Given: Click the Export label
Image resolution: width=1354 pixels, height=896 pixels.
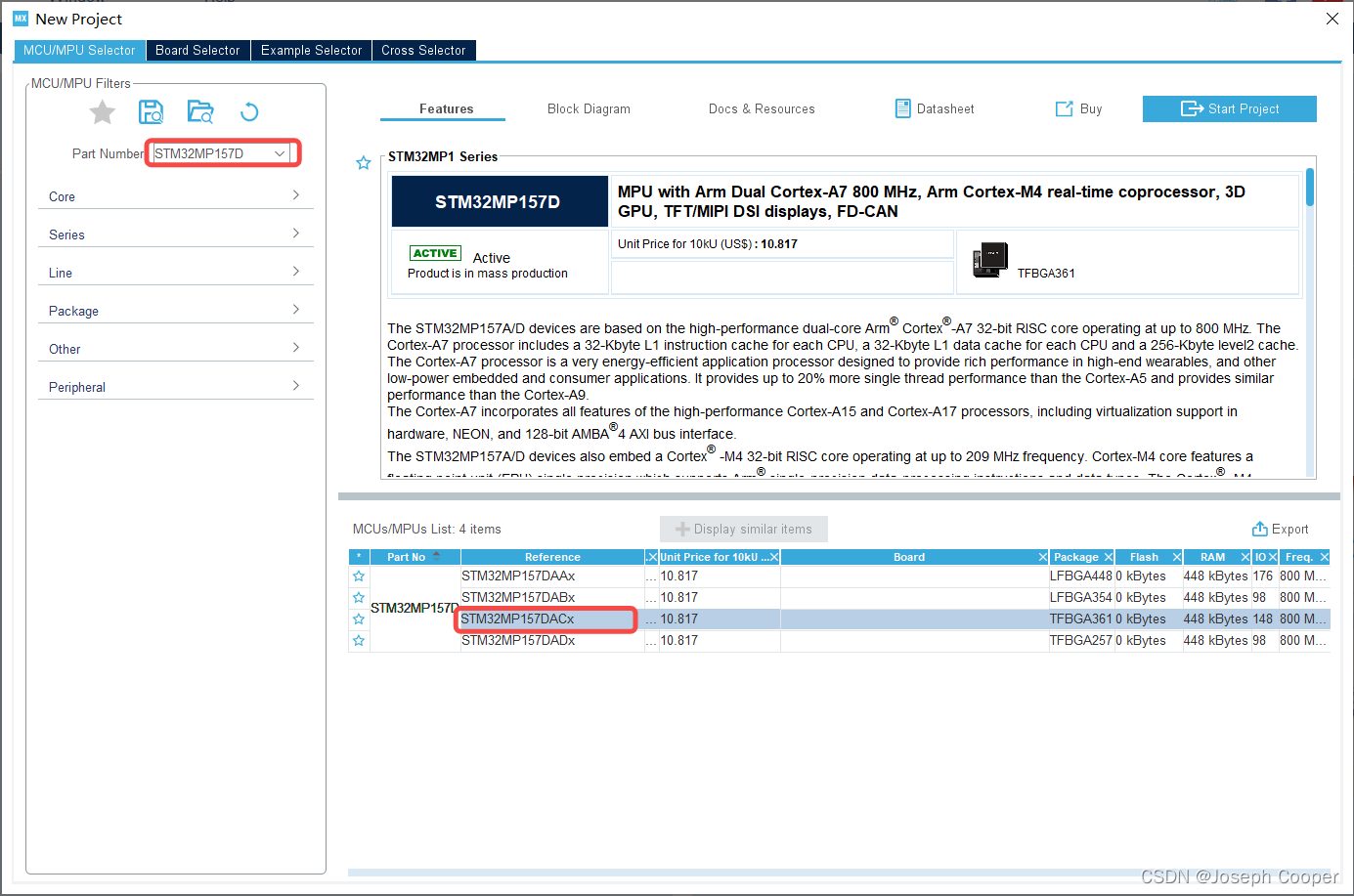Looking at the screenshot, I should [x=1289, y=529].
